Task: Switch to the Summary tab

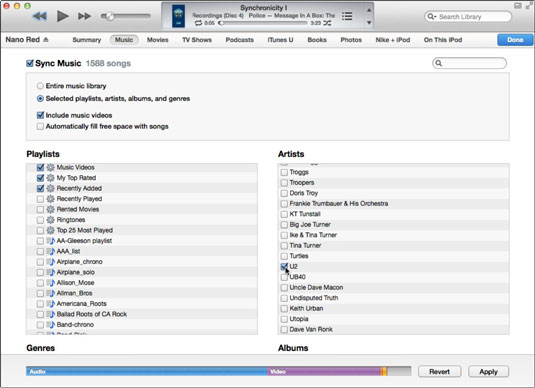Action: point(87,40)
